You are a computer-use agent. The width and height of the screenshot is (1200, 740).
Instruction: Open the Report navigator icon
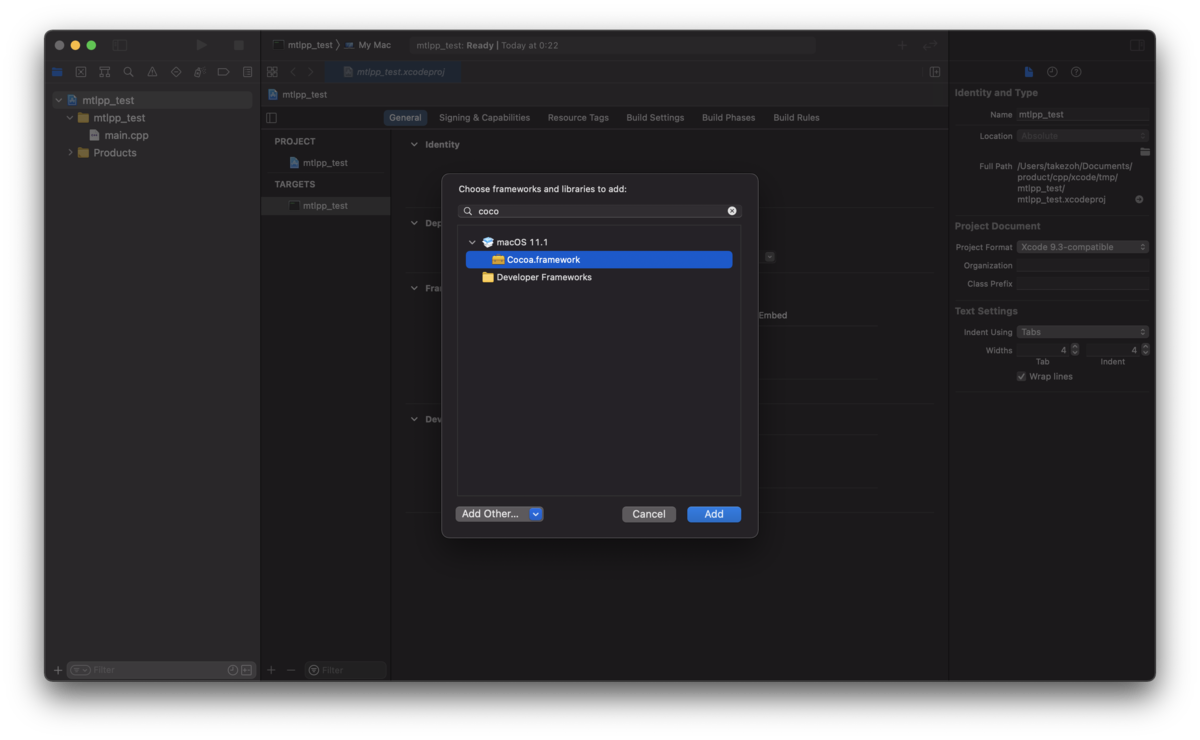tap(247, 72)
